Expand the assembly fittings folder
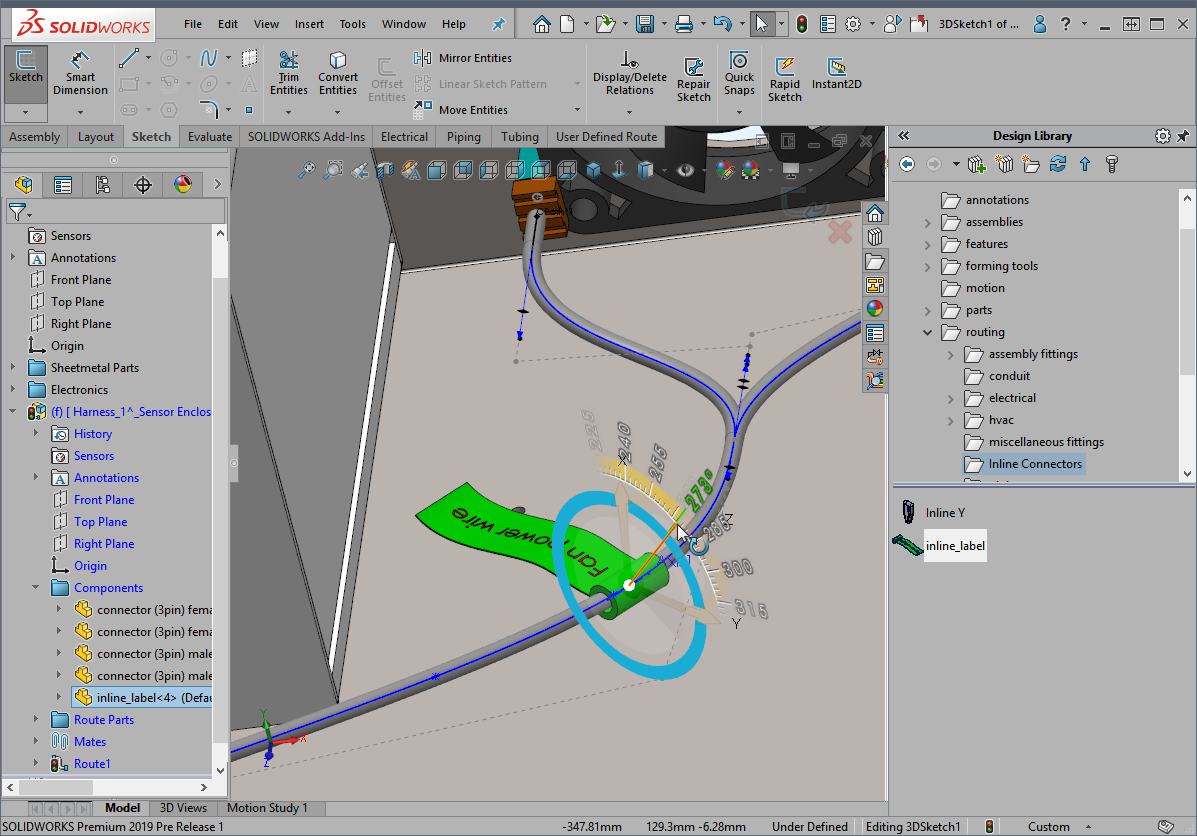This screenshot has height=836, width=1197. [950, 354]
